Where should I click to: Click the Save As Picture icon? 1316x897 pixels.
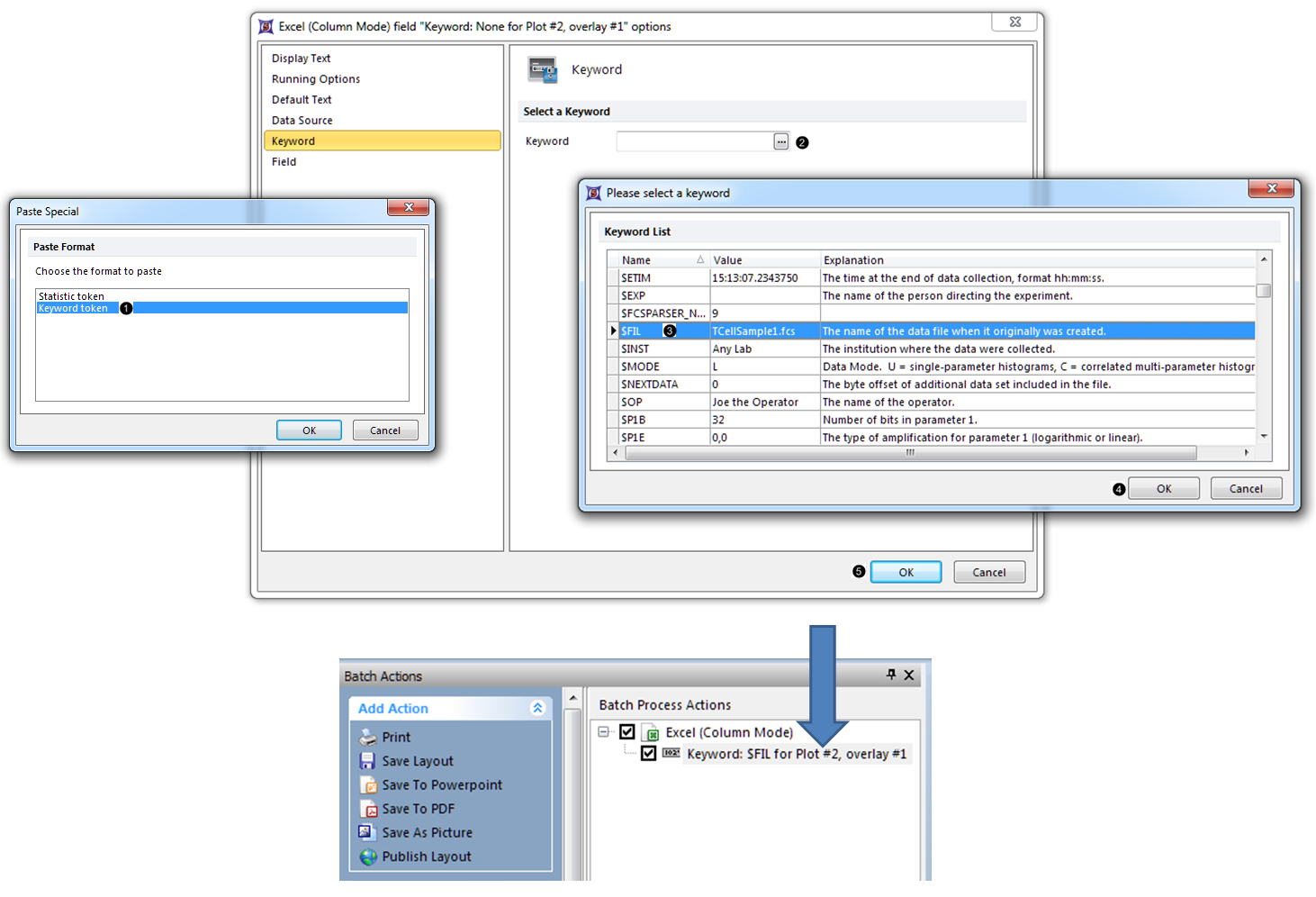point(367,833)
